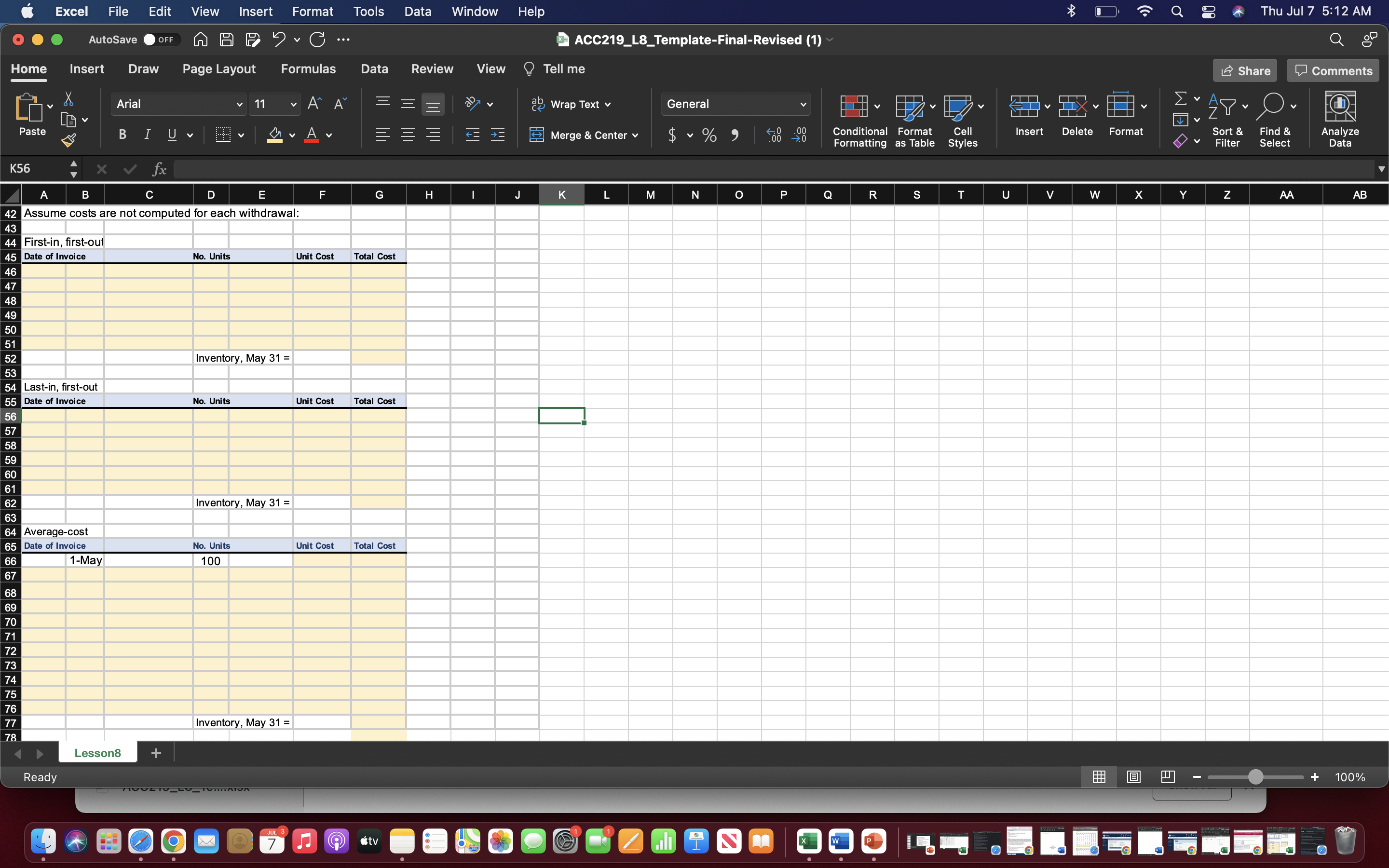Click the Share button

1244,70
